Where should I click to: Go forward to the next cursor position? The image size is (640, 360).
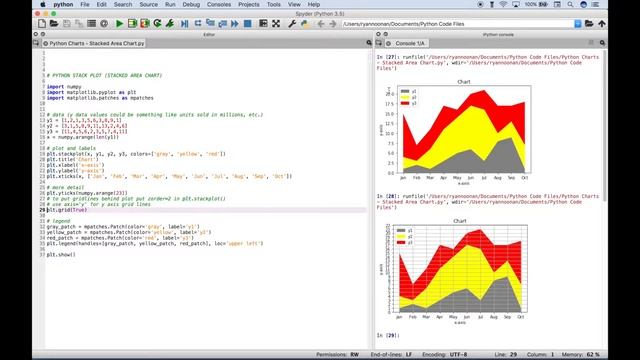(x=333, y=24)
